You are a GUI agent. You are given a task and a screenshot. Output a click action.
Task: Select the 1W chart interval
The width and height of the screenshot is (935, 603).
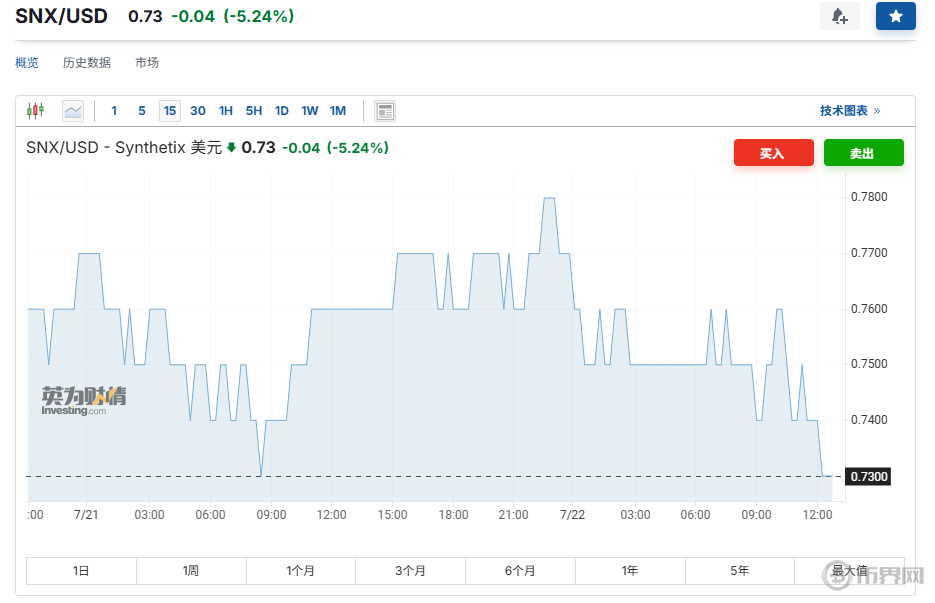(310, 111)
